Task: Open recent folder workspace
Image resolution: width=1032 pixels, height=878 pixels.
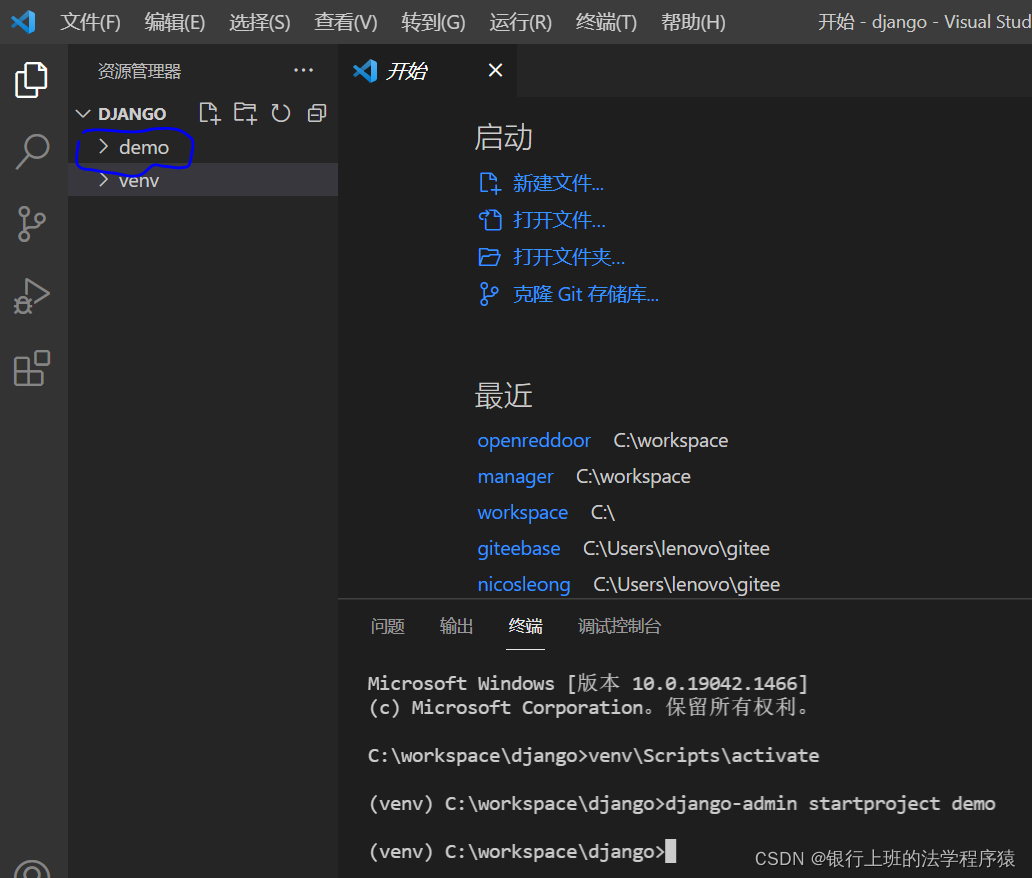Action: point(523,512)
